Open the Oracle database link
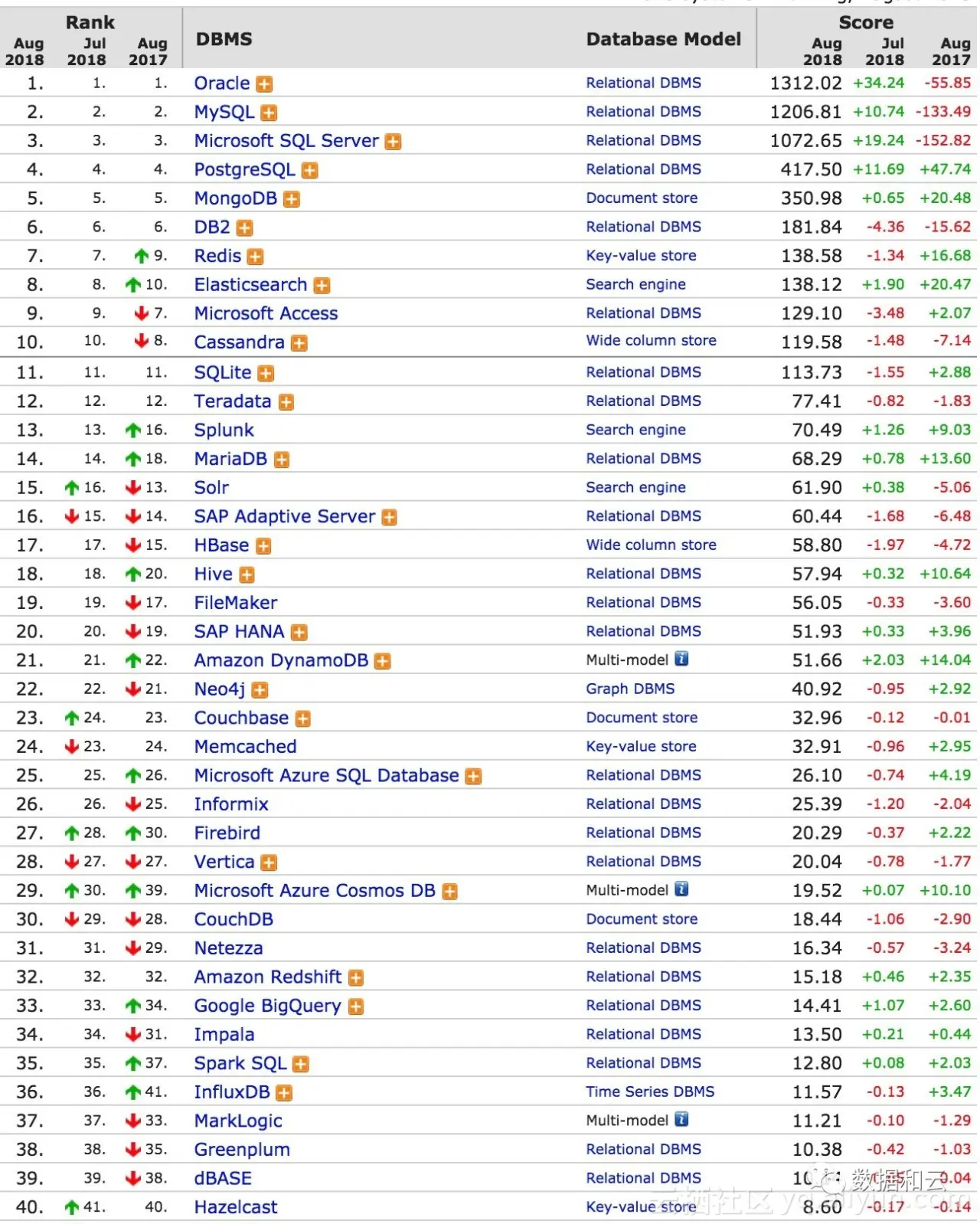Viewport: 980px width, 1224px height. click(222, 83)
